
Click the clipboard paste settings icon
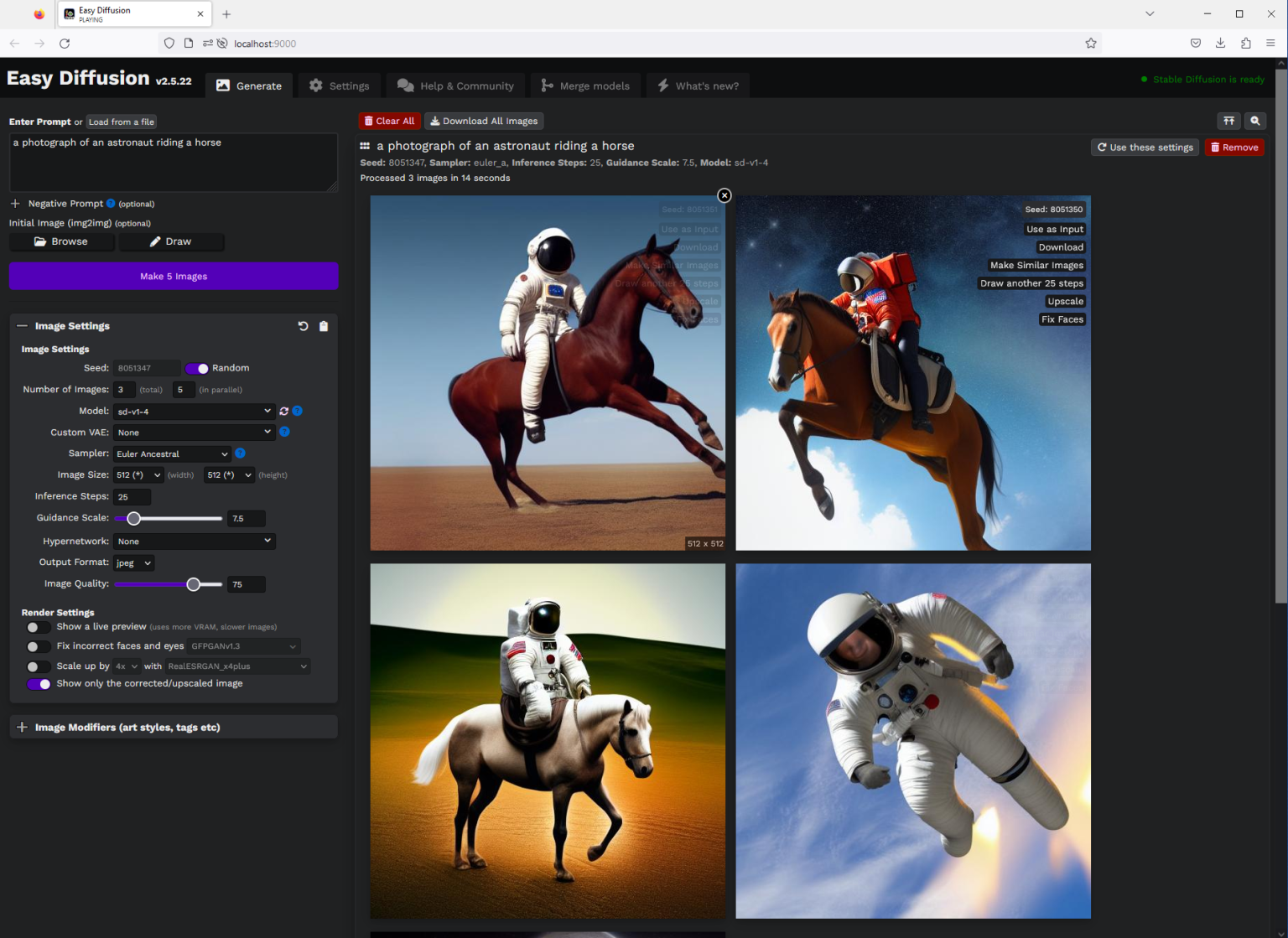pyautogui.click(x=324, y=326)
